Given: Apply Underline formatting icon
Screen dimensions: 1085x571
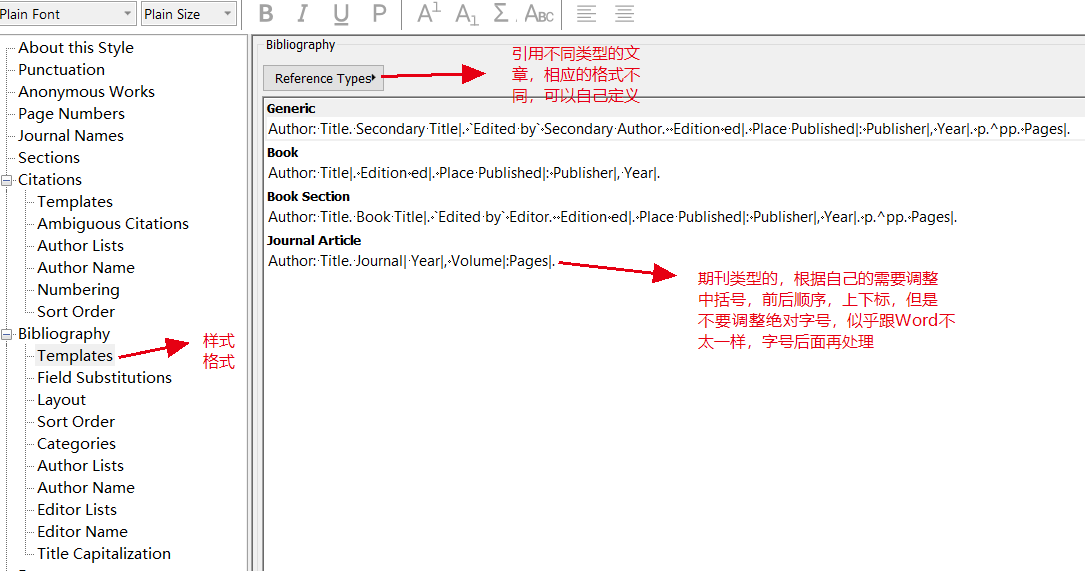Looking at the screenshot, I should [x=340, y=14].
